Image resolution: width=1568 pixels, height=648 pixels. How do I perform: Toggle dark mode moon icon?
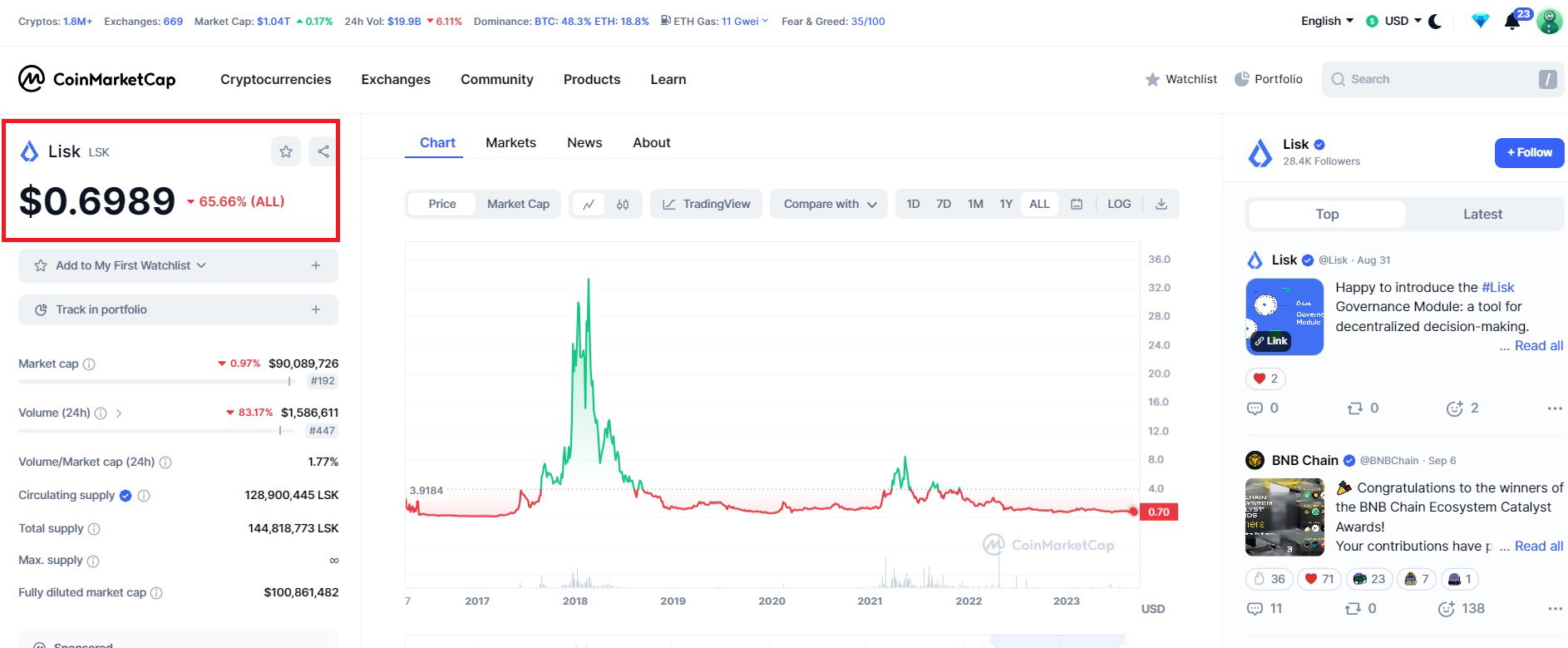point(1435,22)
